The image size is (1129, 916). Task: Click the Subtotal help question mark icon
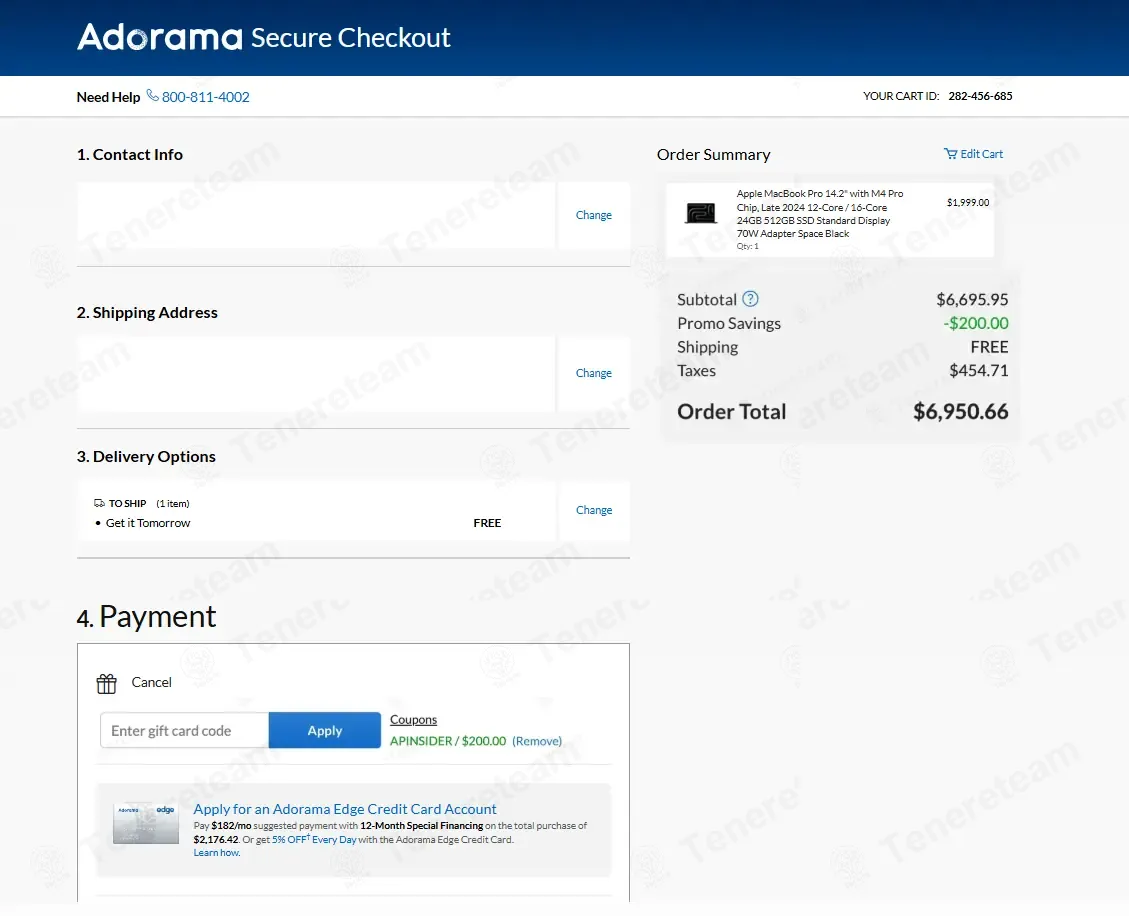click(x=750, y=299)
